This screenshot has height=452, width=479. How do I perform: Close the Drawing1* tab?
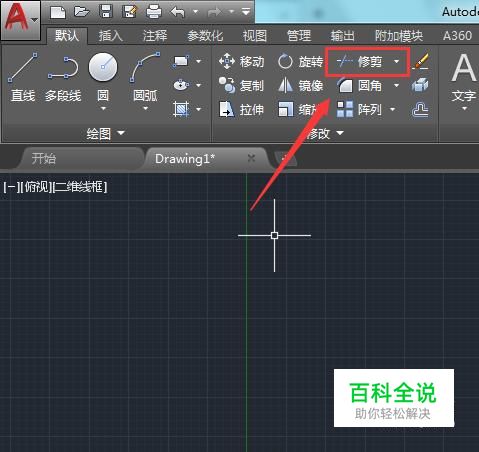click(252, 158)
